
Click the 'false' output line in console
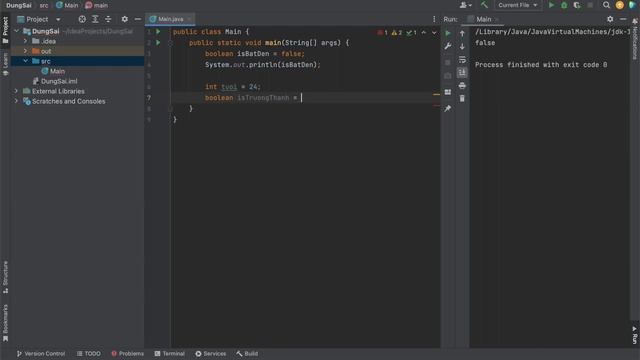click(x=485, y=43)
